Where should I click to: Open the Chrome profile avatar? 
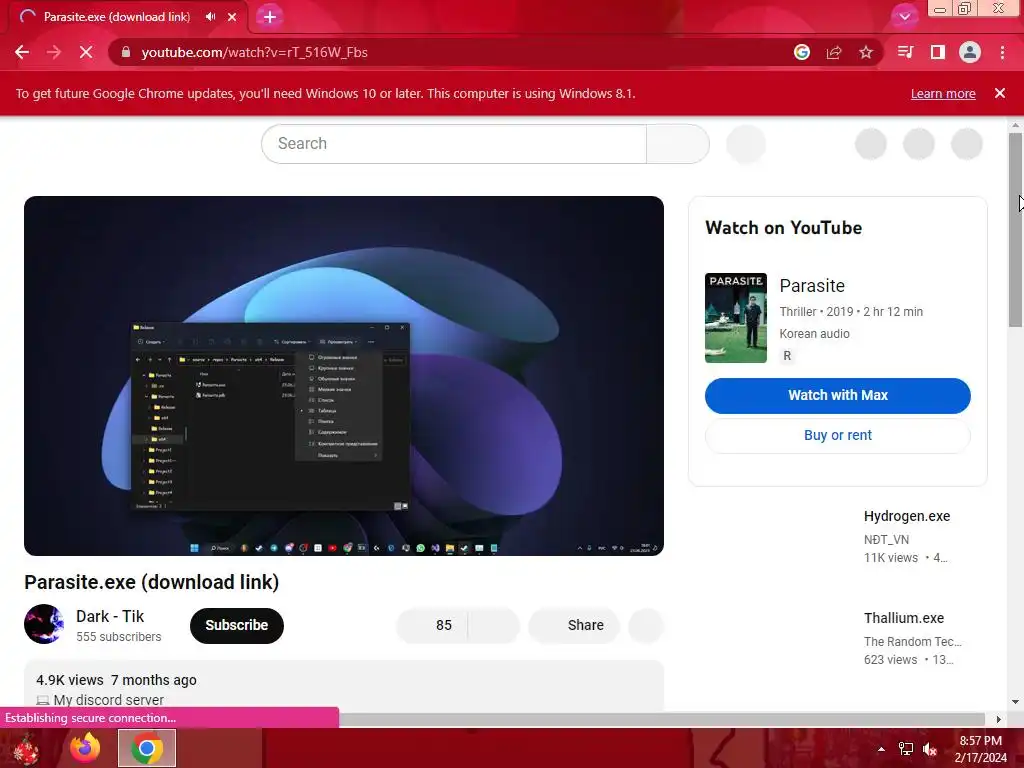[970, 52]
